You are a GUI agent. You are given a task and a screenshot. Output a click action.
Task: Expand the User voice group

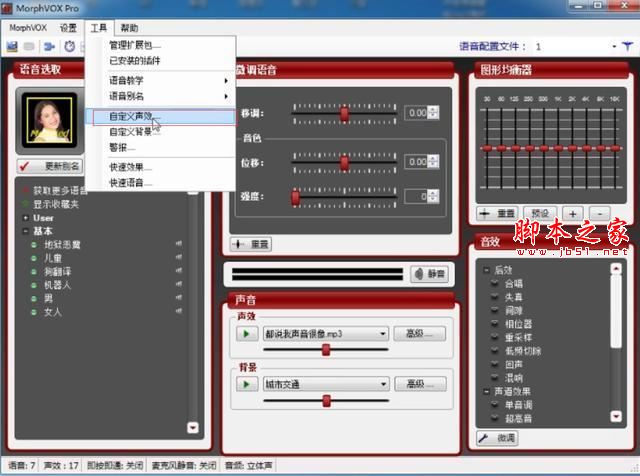coord(25,218)
